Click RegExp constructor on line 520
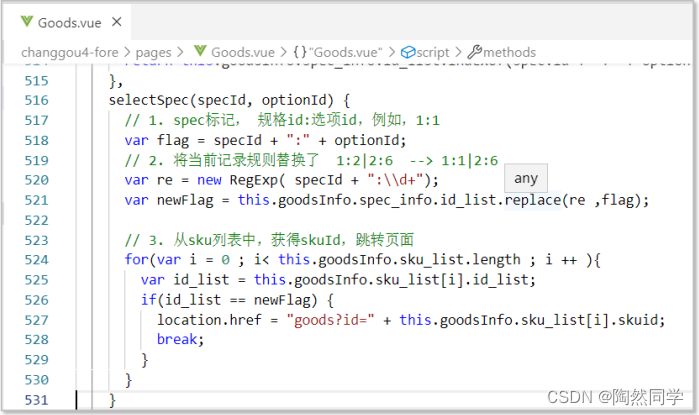This screenshot has width=699, height=415. [x=254, y=181]
